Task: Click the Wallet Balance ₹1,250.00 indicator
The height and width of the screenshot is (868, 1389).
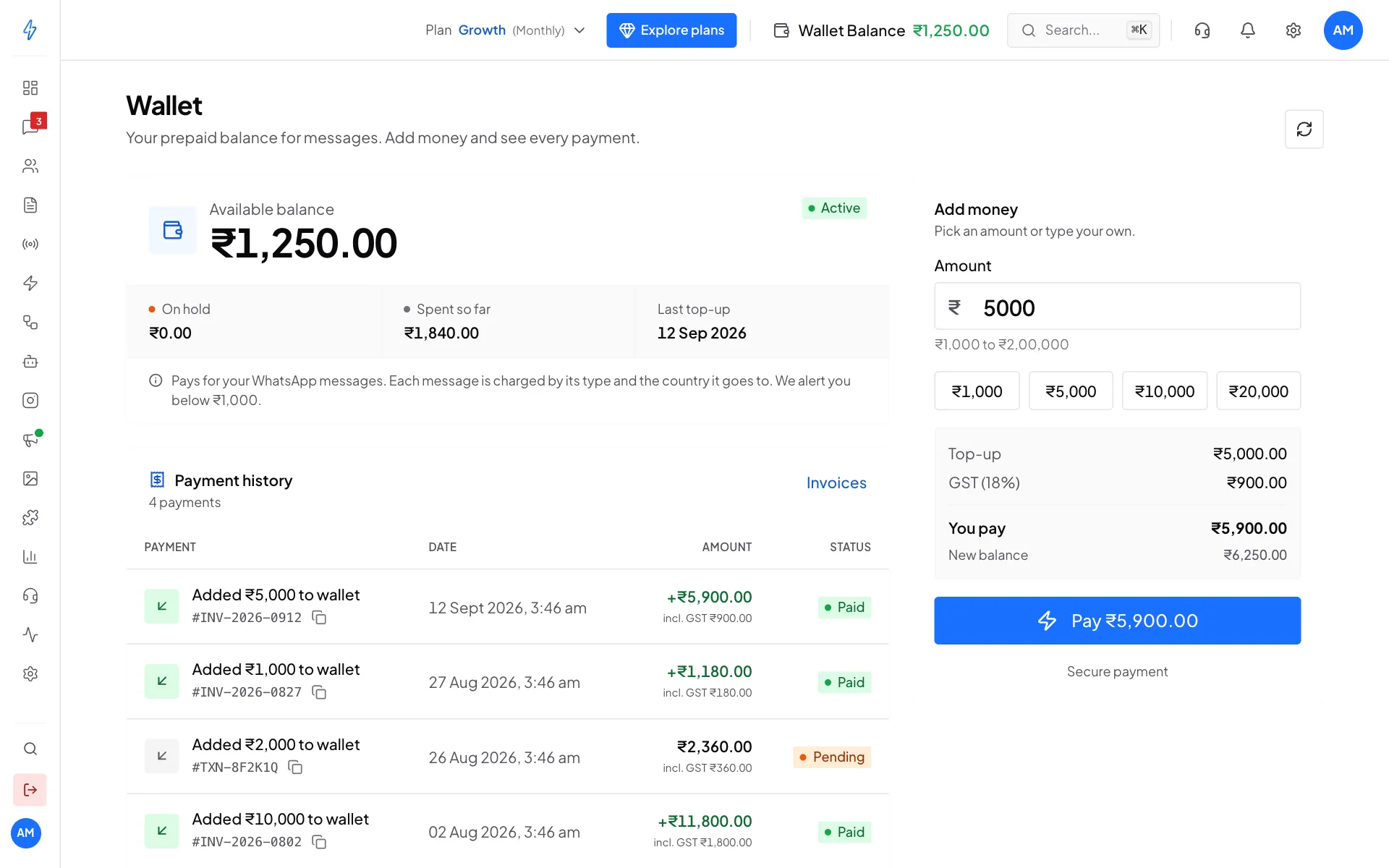Action: click(881, 30)
